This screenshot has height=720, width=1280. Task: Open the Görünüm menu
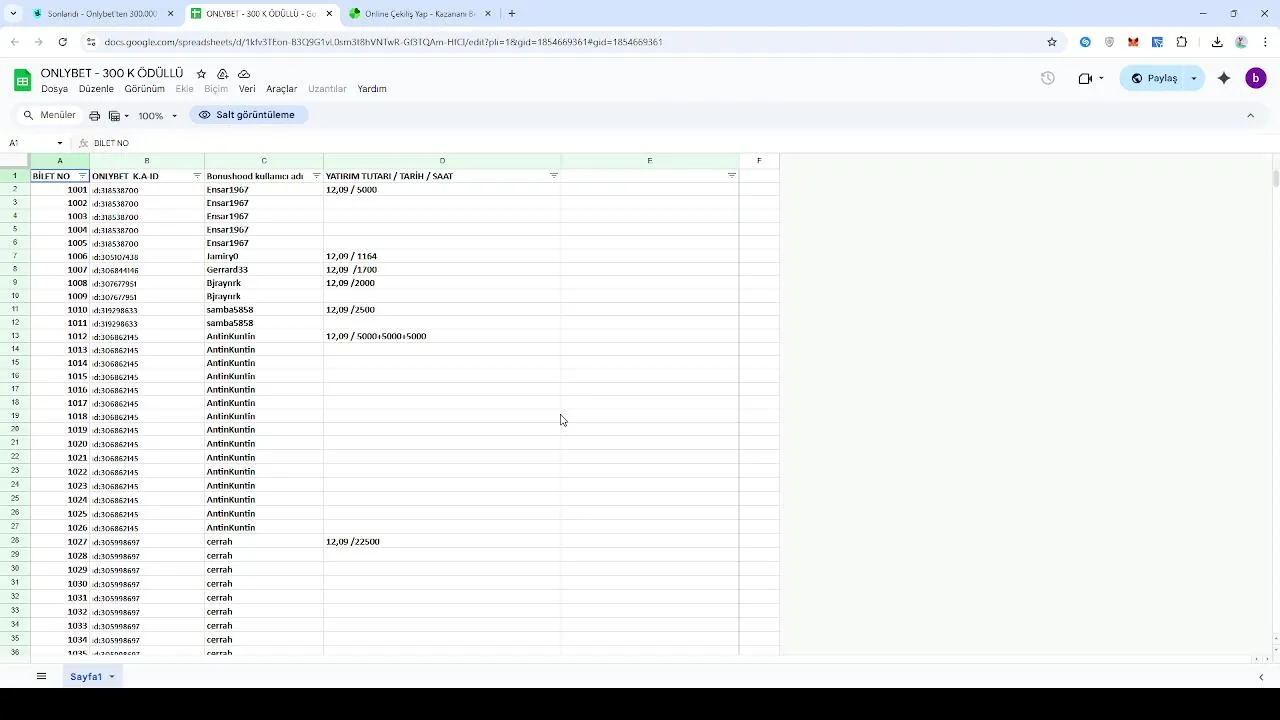[144, 89]
